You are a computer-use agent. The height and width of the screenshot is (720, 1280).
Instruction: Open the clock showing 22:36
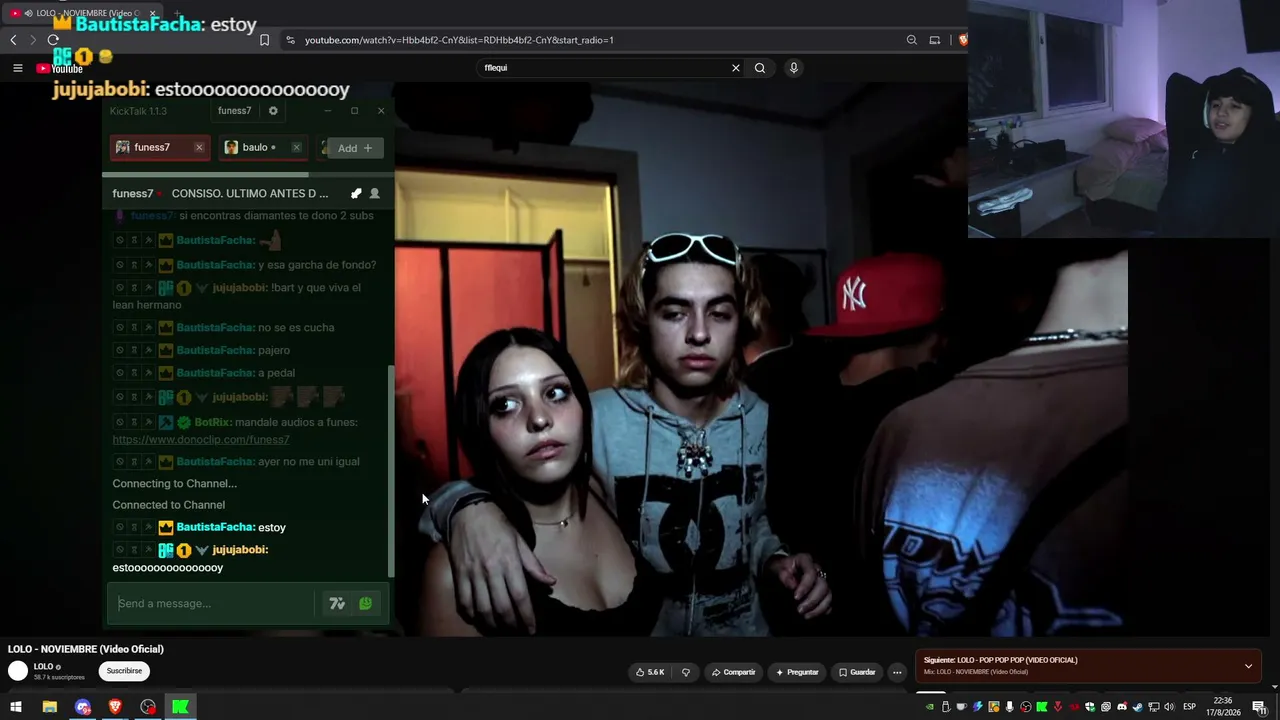tap(1223, 707)
